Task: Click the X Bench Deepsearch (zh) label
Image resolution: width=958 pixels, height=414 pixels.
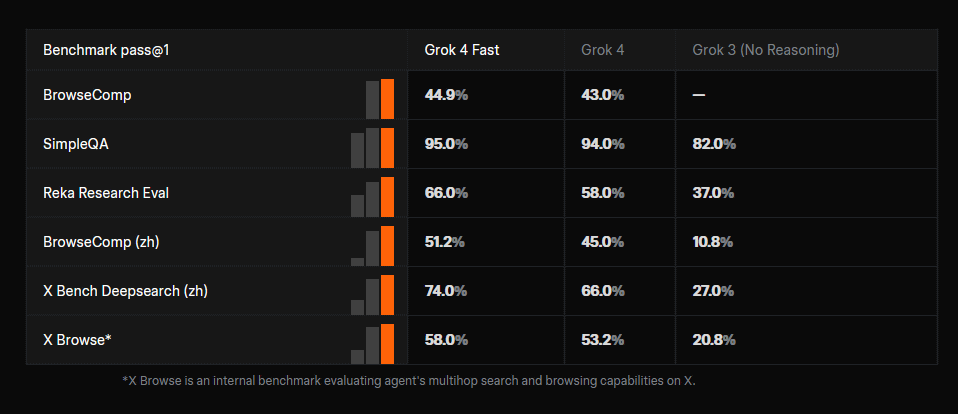Action: pos(125,291)
